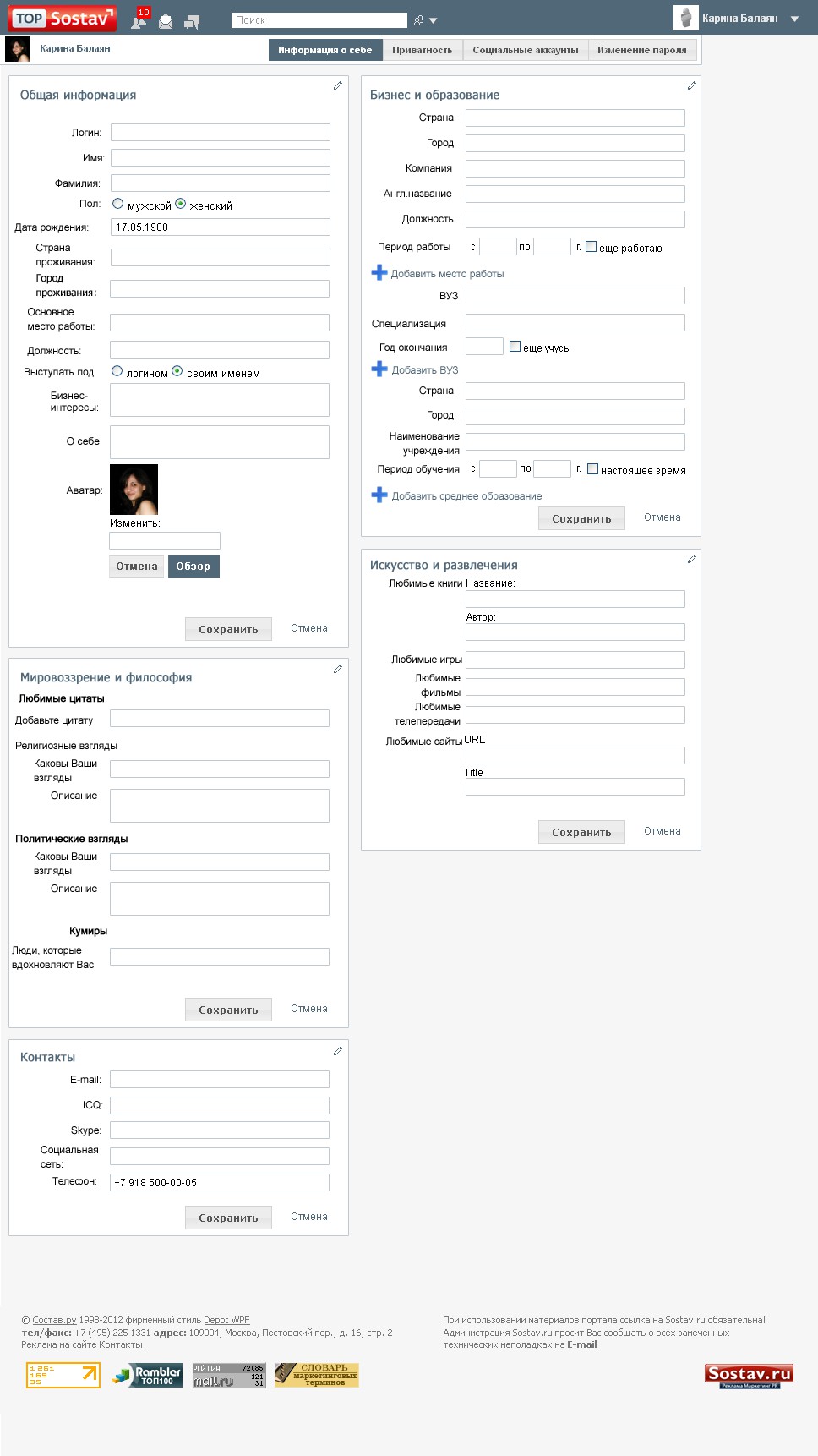
Task: Save the Контакты section
Action: coord(228,1218)
